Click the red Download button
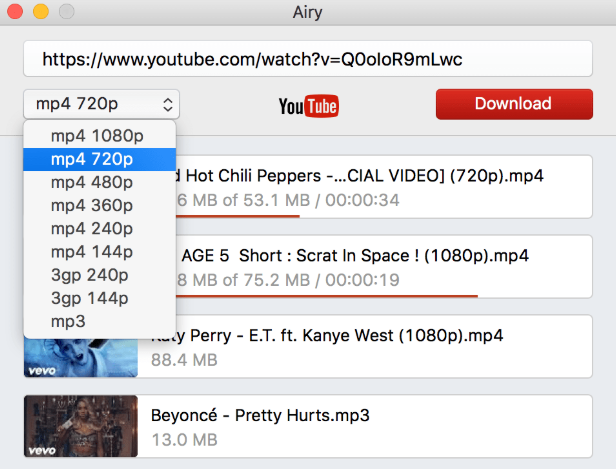616x469 pixels. pyautogui.click(x=514, y=104)
